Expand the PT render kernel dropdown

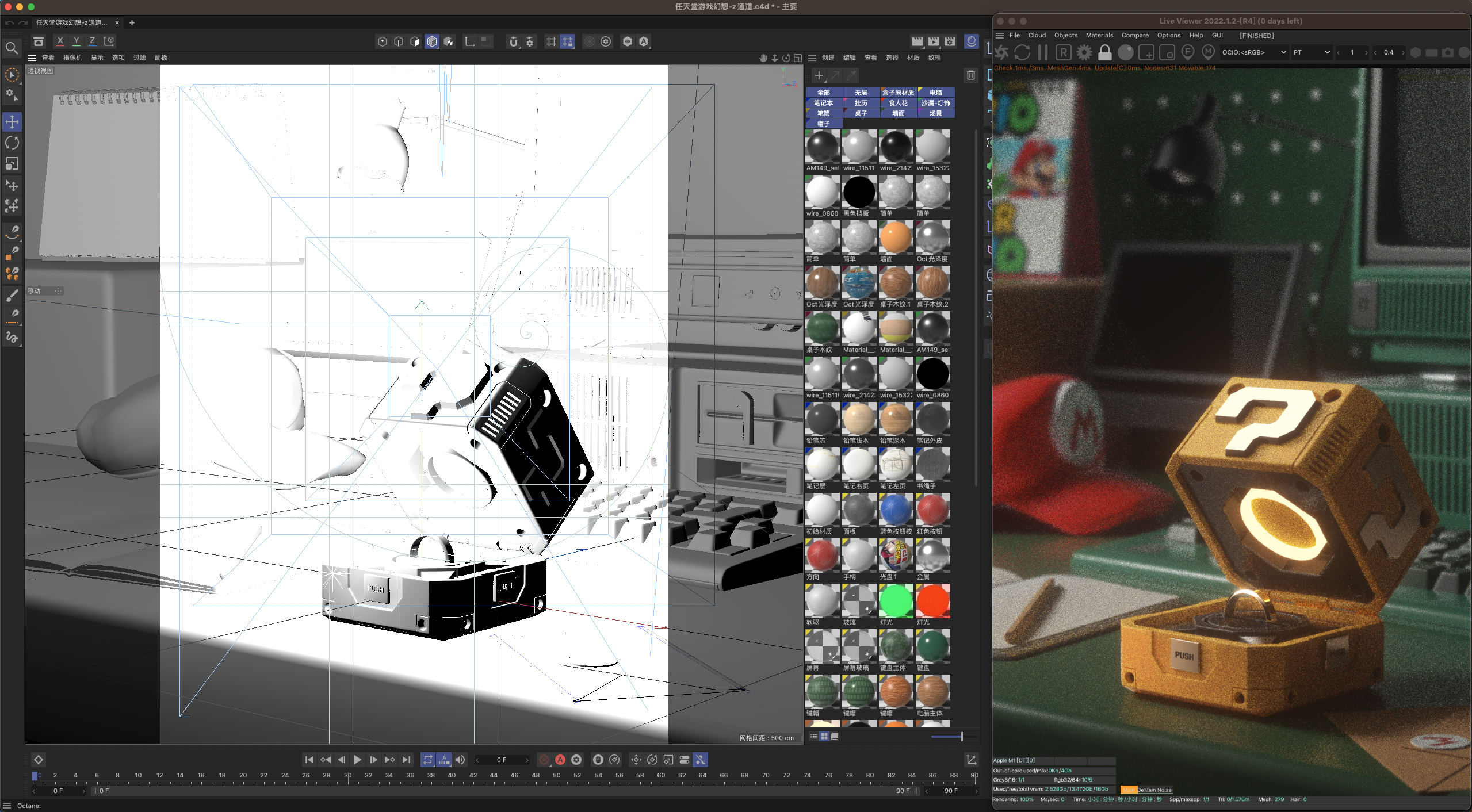[1311, 52]
